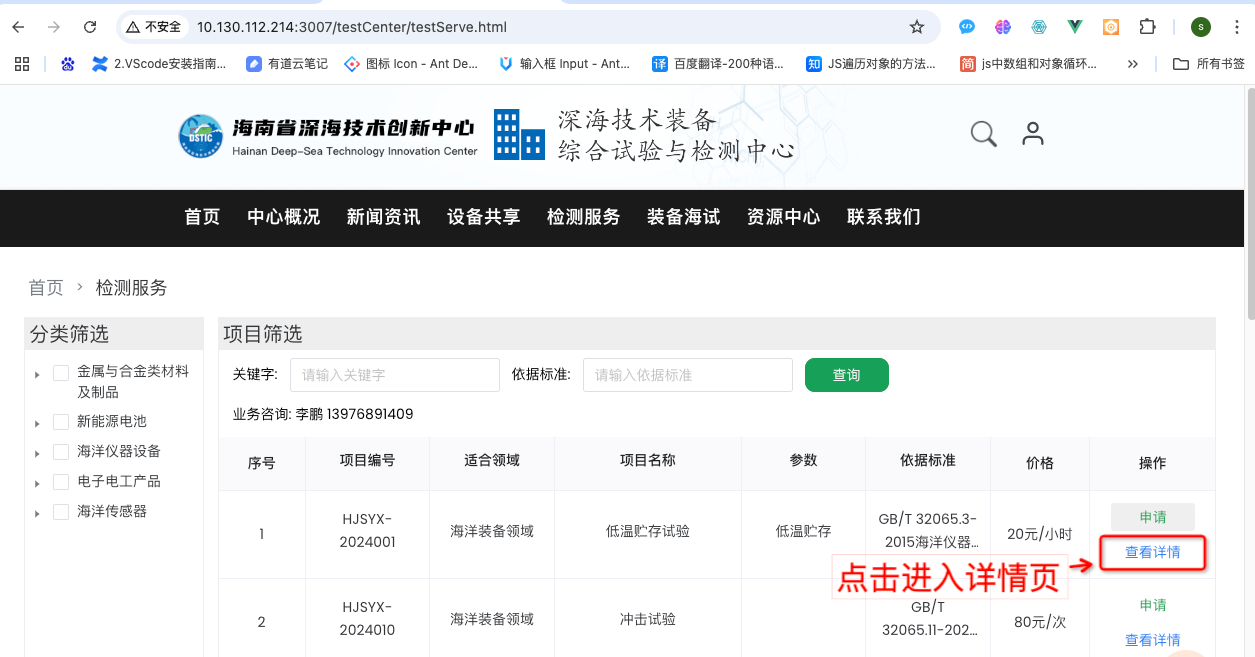Image resolution: width=1255 pixels, height=657 pixels.
Task: Reload the page with the refresh icon
Action: 90,27
